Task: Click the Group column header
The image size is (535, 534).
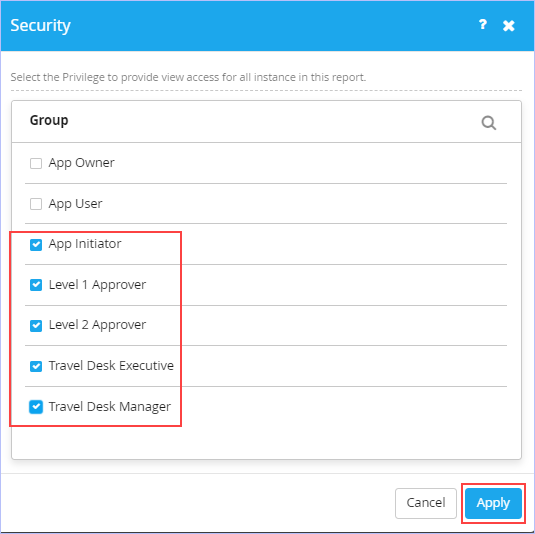Action: click(x=49, y=120)
